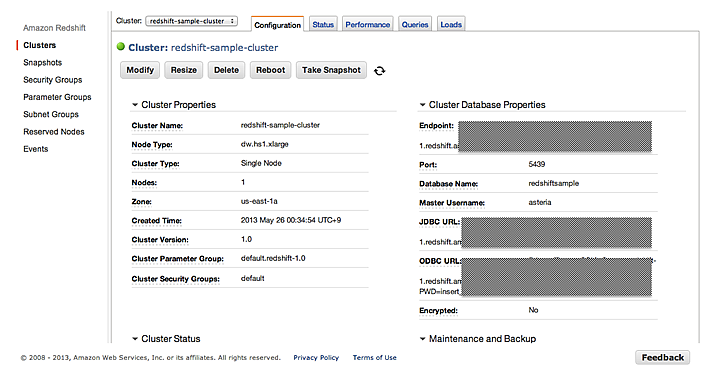Collapse the Cluster Status section
The image size is (710, 369).
click(134, 339)
